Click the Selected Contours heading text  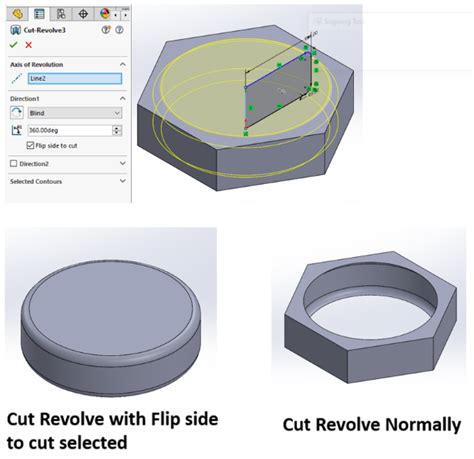pyautogui.click(x=36, y=181)
